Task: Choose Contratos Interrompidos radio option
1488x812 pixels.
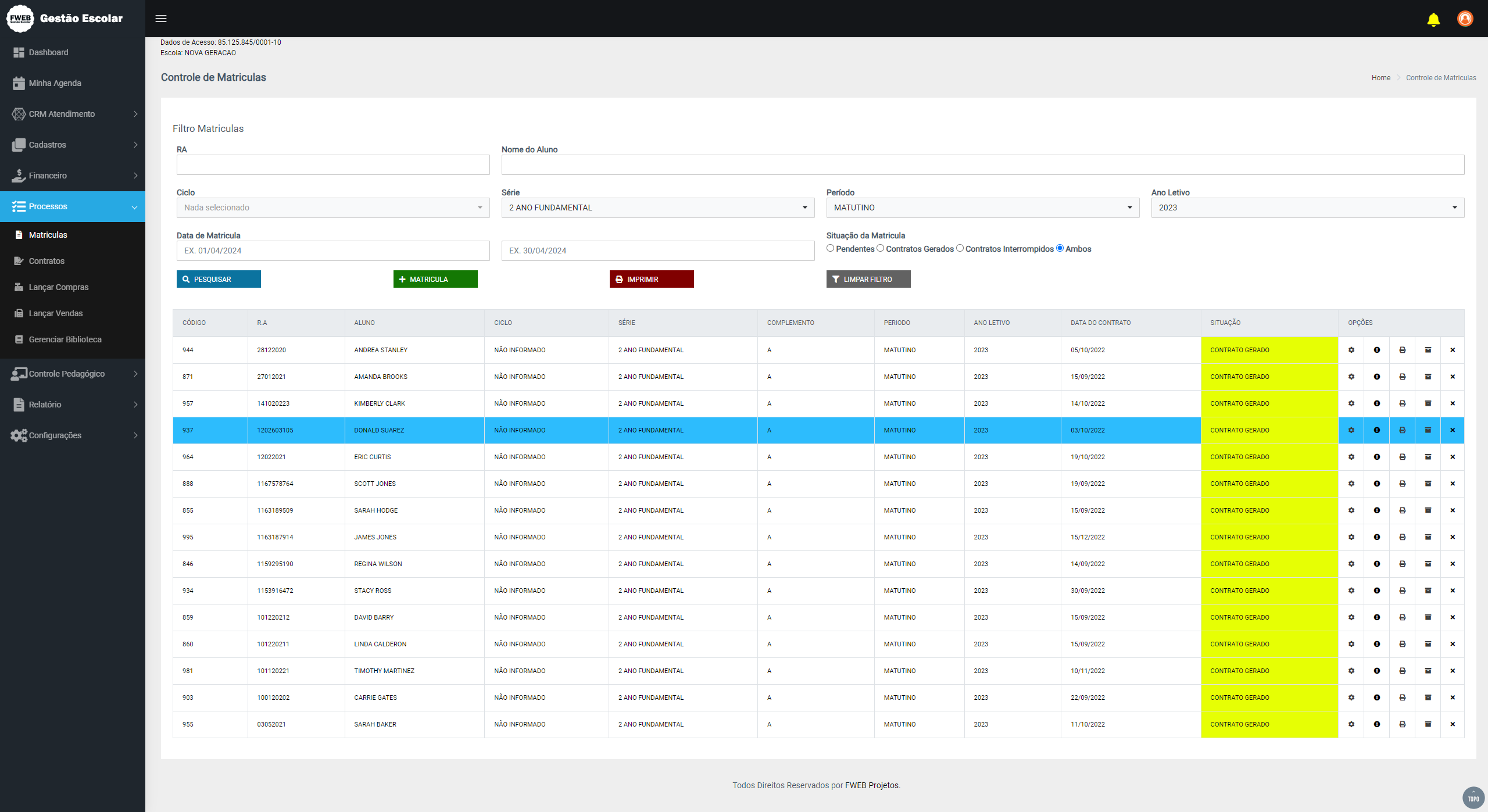Action: 960,248
